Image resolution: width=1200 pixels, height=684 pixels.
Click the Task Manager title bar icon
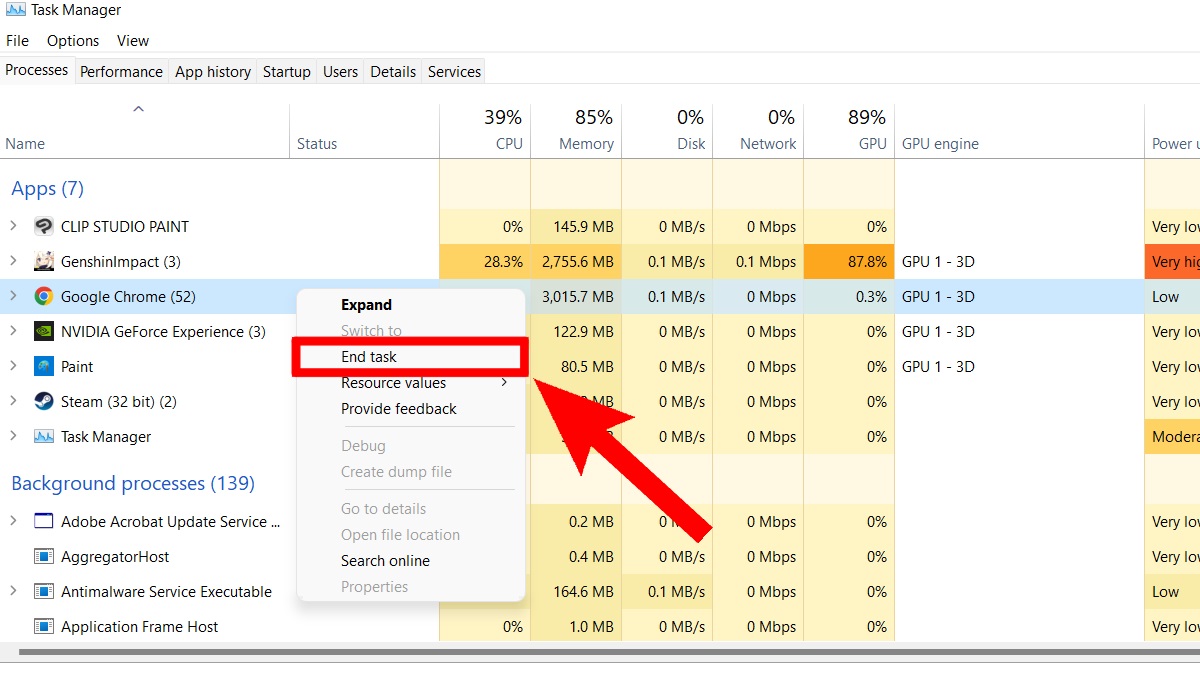tap(16, 11)
